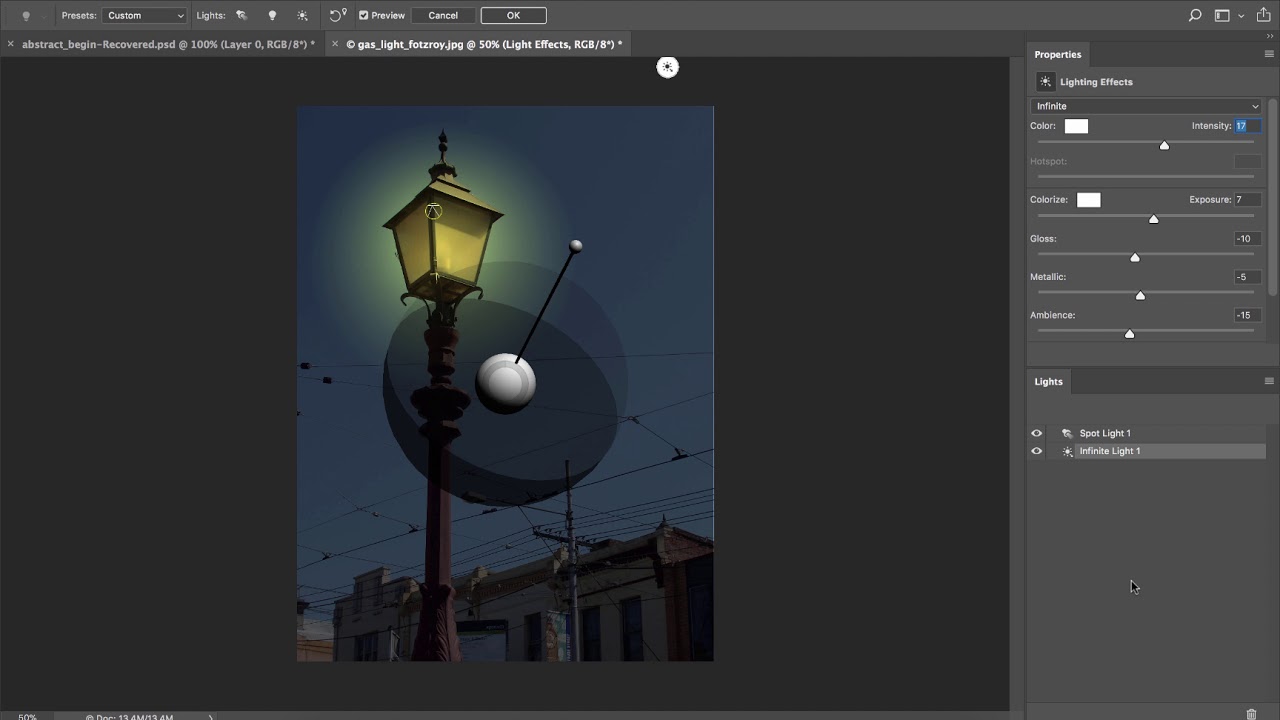
Task: Add a new Spot Light from toolbar
Action: point(241,16)
